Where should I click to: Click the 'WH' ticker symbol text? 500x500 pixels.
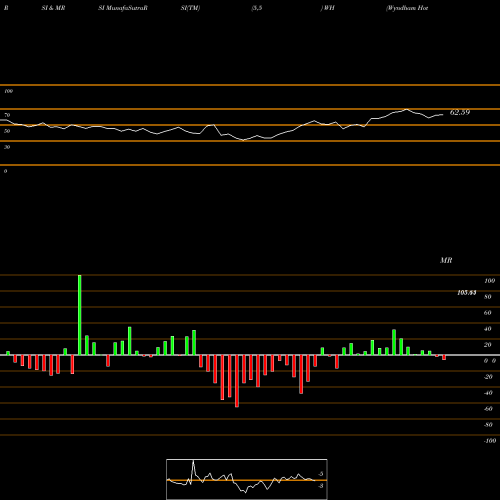(x=328, y=8)
